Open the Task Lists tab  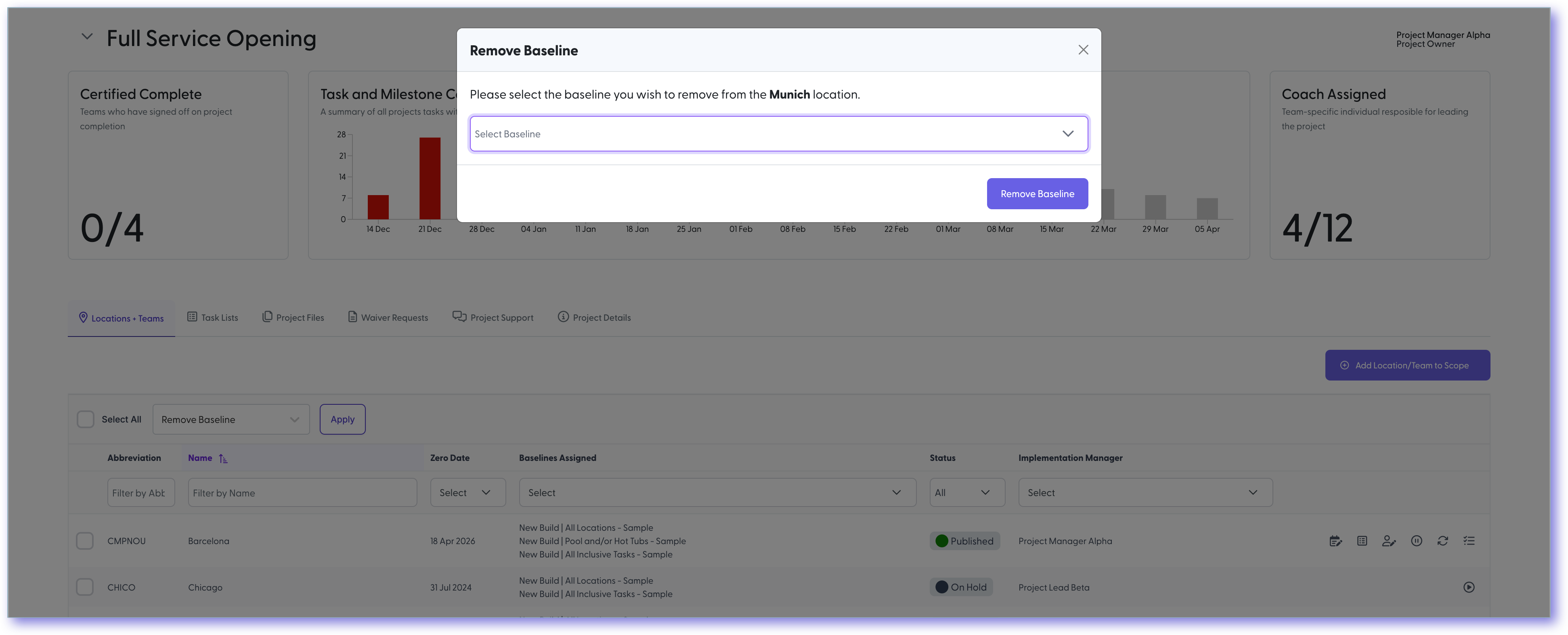tap(212, 317)
